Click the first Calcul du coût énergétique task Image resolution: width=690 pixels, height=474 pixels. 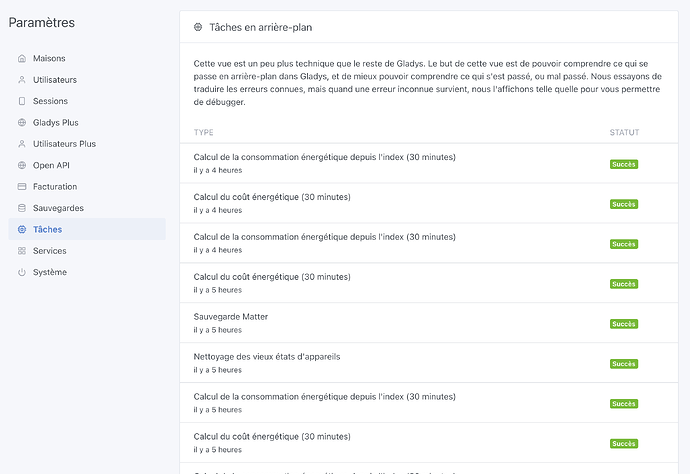tap(429, 203)
